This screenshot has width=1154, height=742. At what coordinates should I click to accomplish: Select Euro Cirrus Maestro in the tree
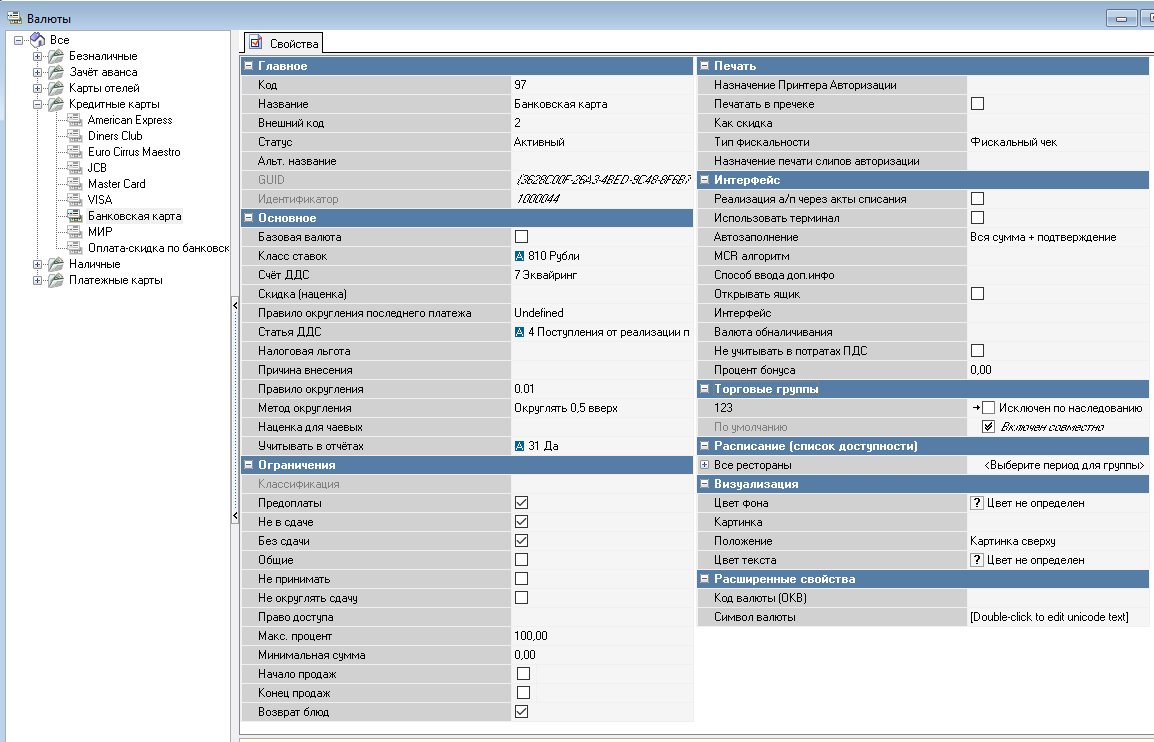point(134,152)
